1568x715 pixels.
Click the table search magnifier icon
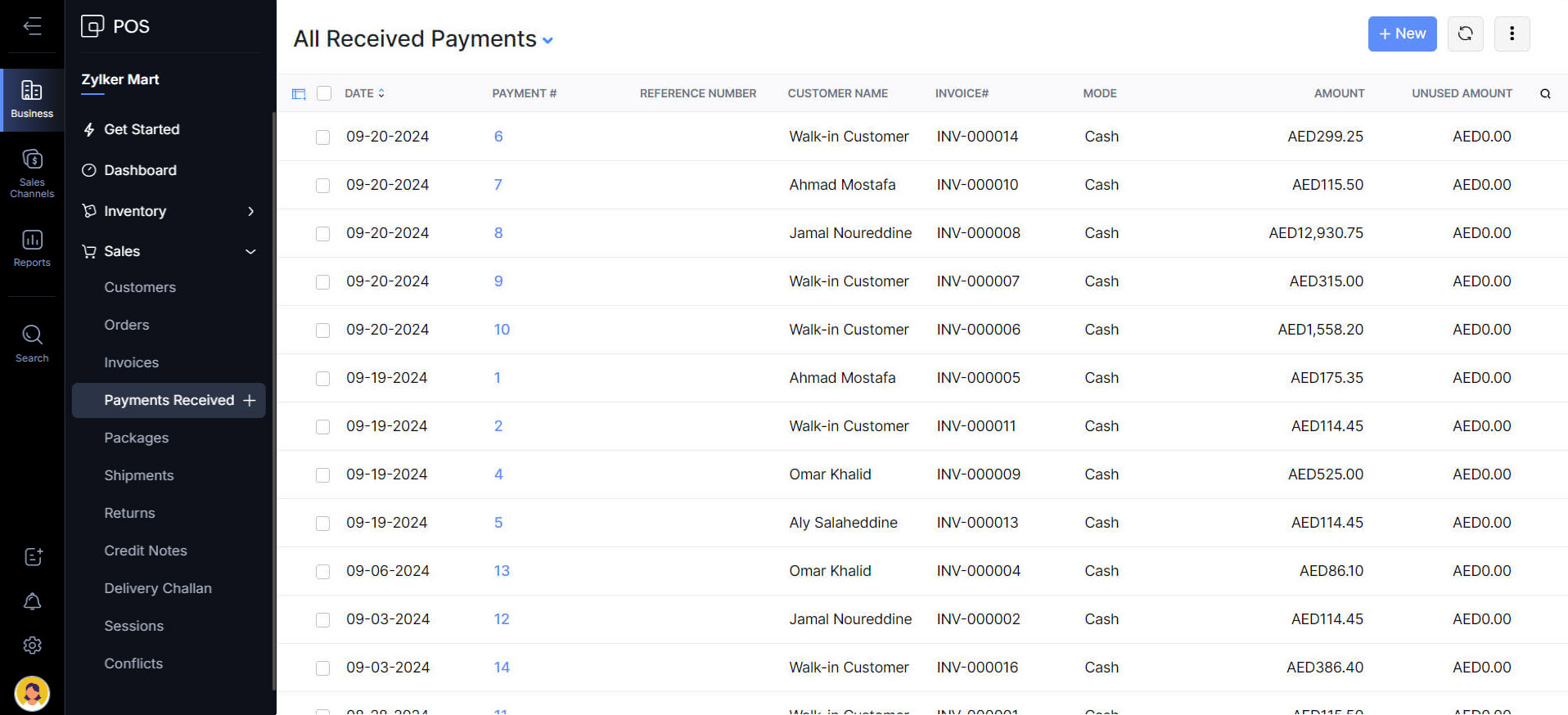pos(1545,93)
